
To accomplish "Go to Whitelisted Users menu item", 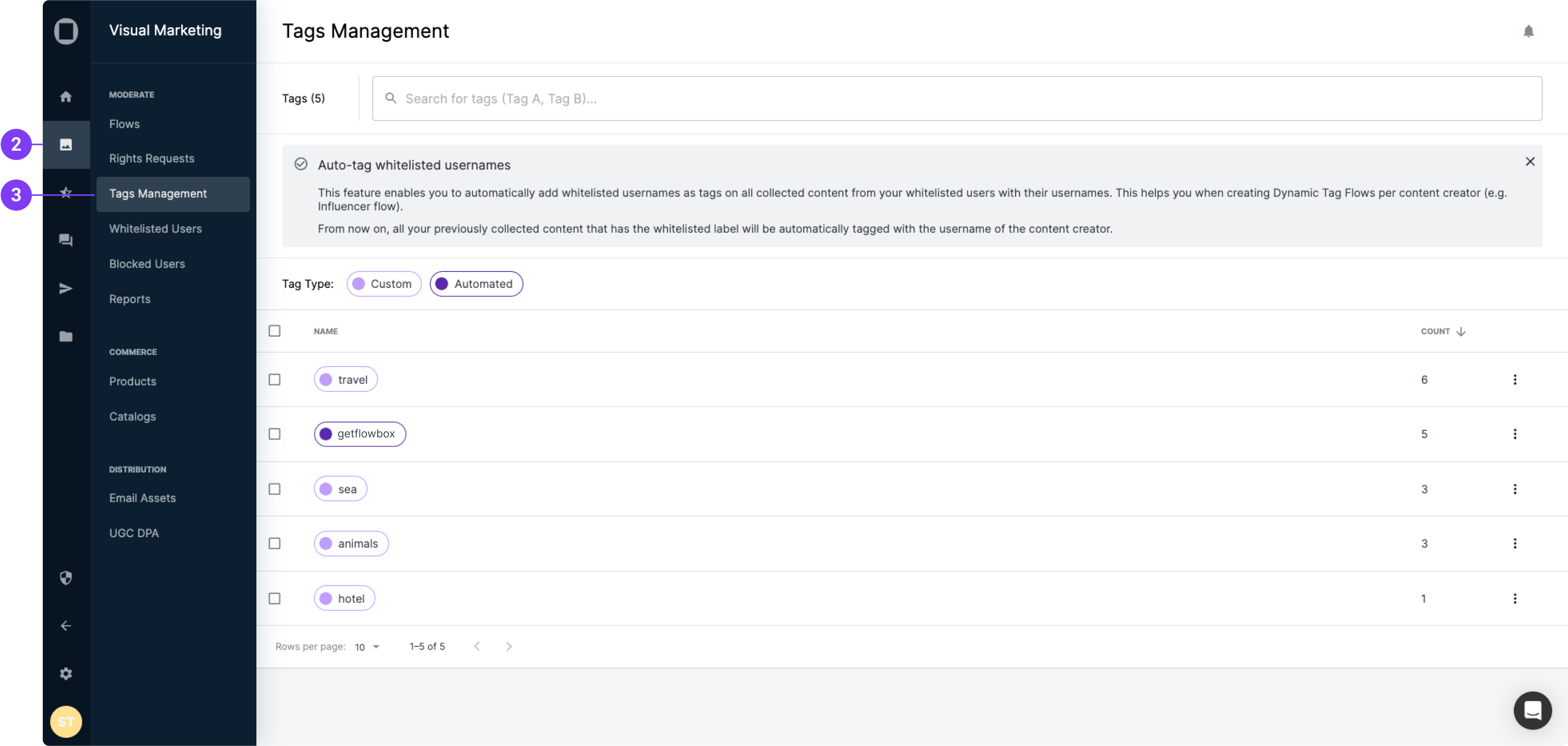I will click(x=155, y=229).
